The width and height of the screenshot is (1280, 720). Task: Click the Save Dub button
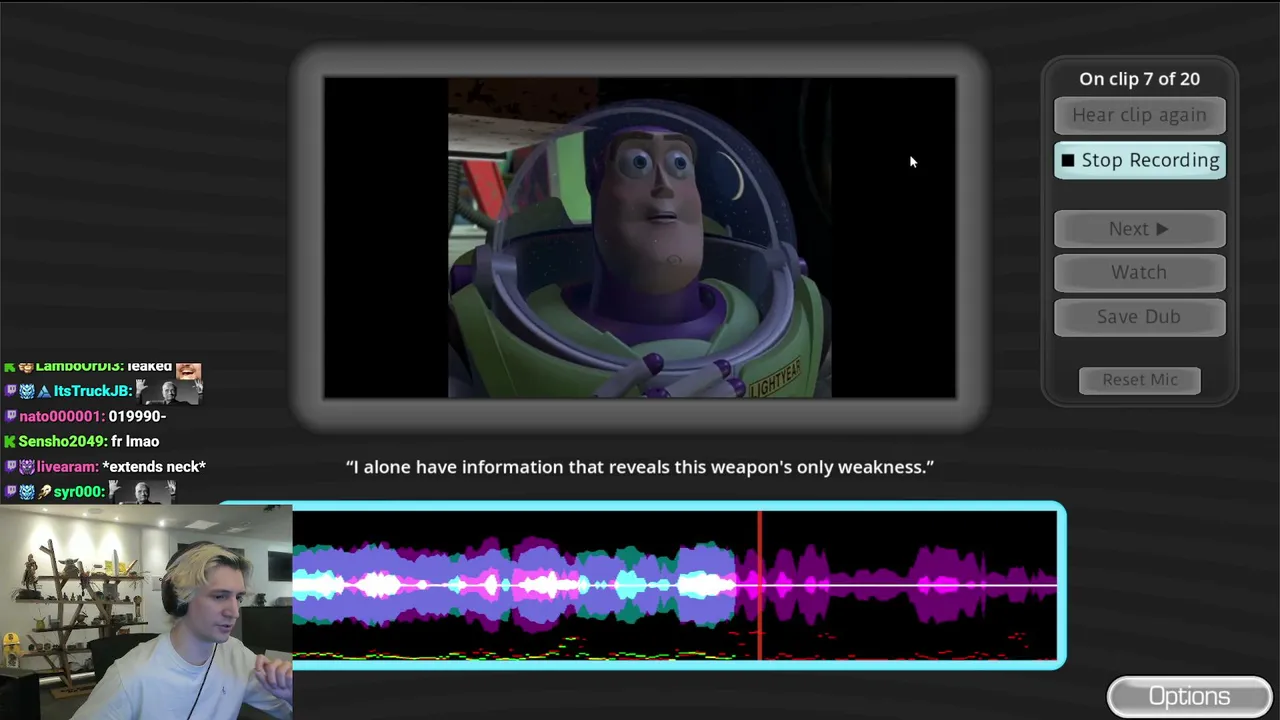[x=1139, y=316]
